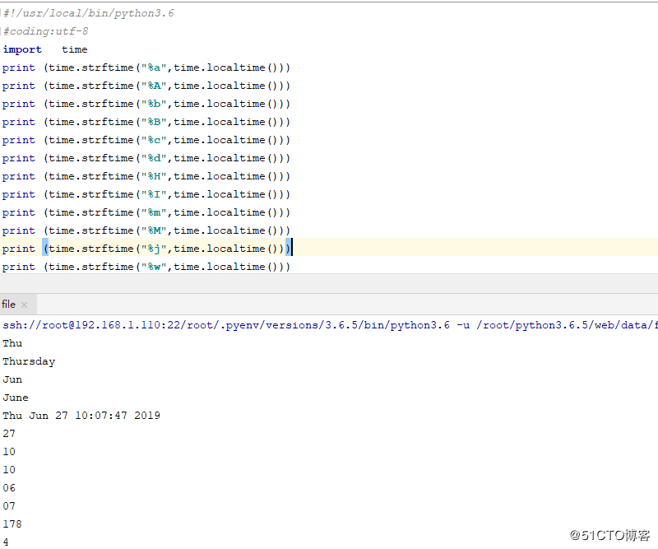Viewport: 658px width, 549px height.
Task: Click the print line with "%I" format
Action: pos(146,194)
